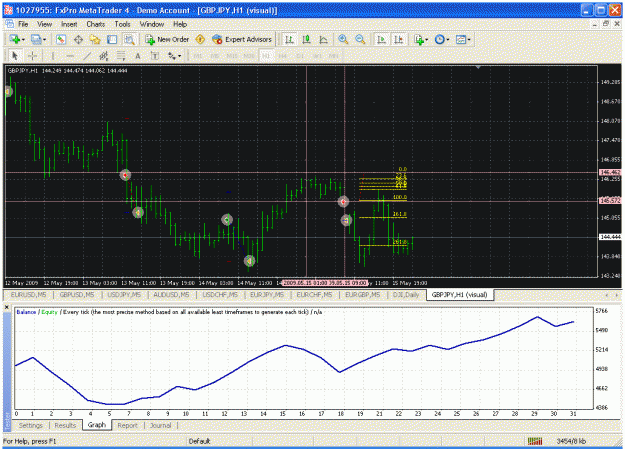Select the Trendline drawing tool
Image resolution: width=625 pixels, height=449 pixels.
tap(87, 56)
